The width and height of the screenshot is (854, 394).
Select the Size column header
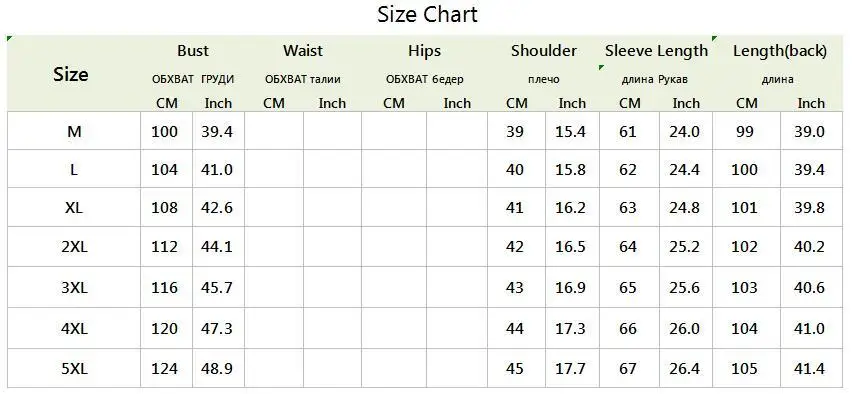click(71, 74)
